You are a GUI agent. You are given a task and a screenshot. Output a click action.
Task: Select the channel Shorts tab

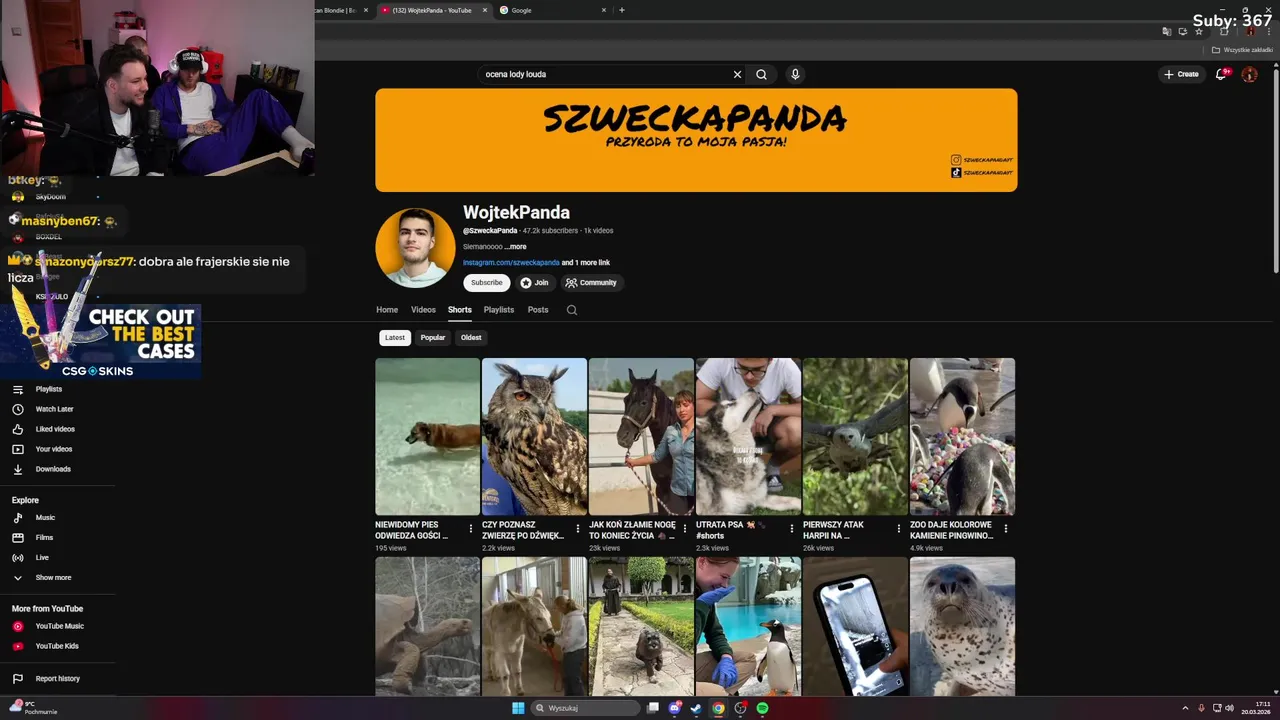click(459, 310)
